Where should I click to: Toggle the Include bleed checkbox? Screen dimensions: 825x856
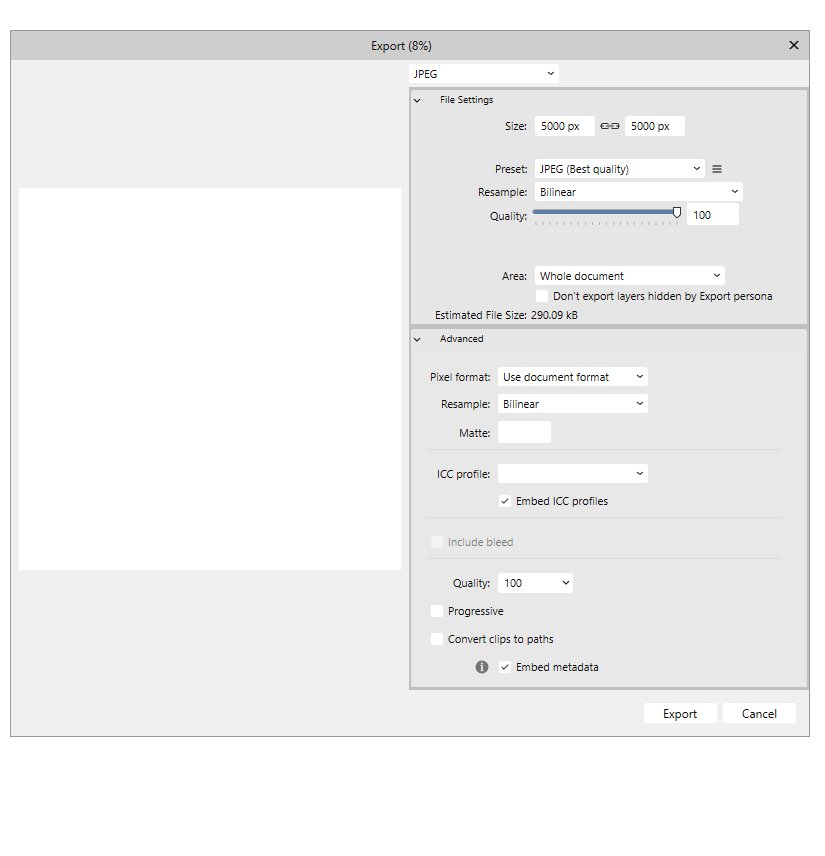pos(437,542)
